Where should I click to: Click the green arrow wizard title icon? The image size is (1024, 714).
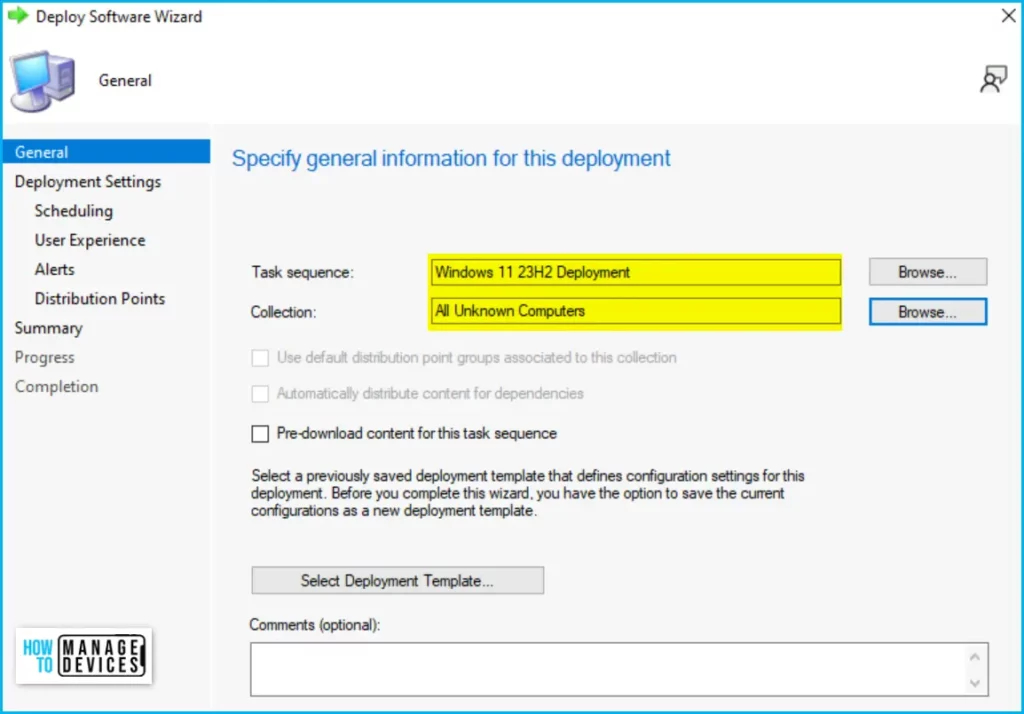[18, 15]
